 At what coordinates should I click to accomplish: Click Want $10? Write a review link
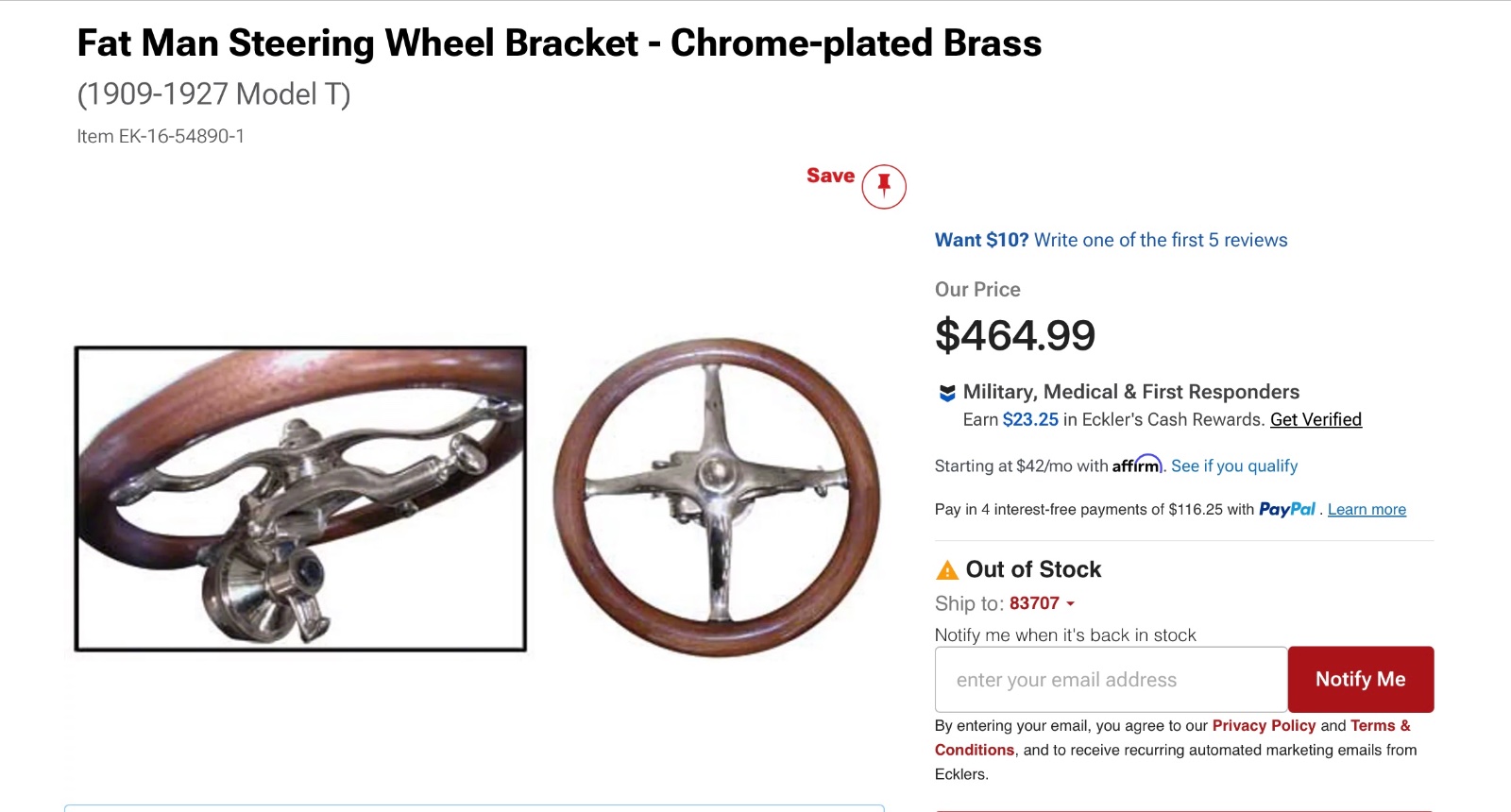pyautogui.click(x=1111, y=240)
